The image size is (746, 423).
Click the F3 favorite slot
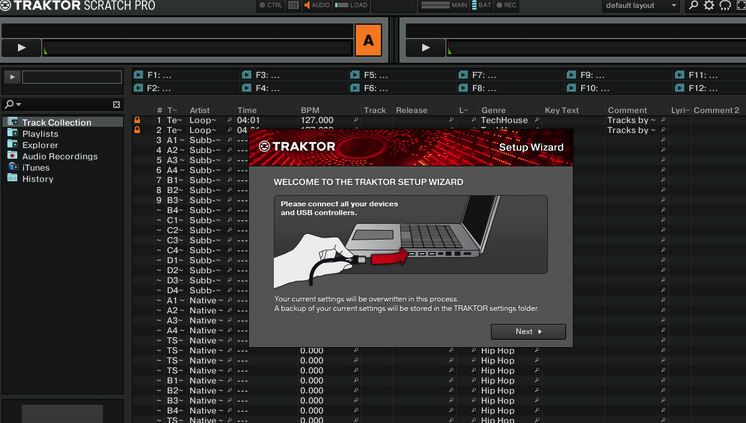point(261,75)
